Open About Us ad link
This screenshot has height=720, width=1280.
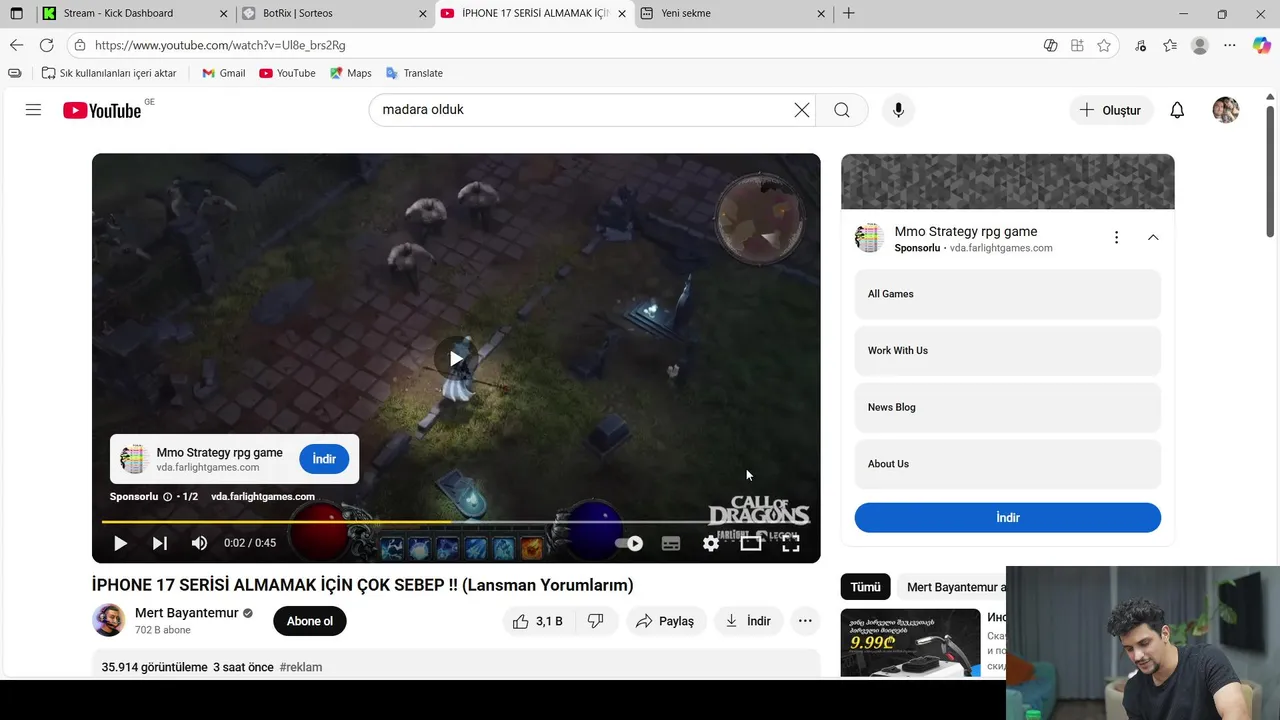pyautogui.click(x=1007, y=464)
